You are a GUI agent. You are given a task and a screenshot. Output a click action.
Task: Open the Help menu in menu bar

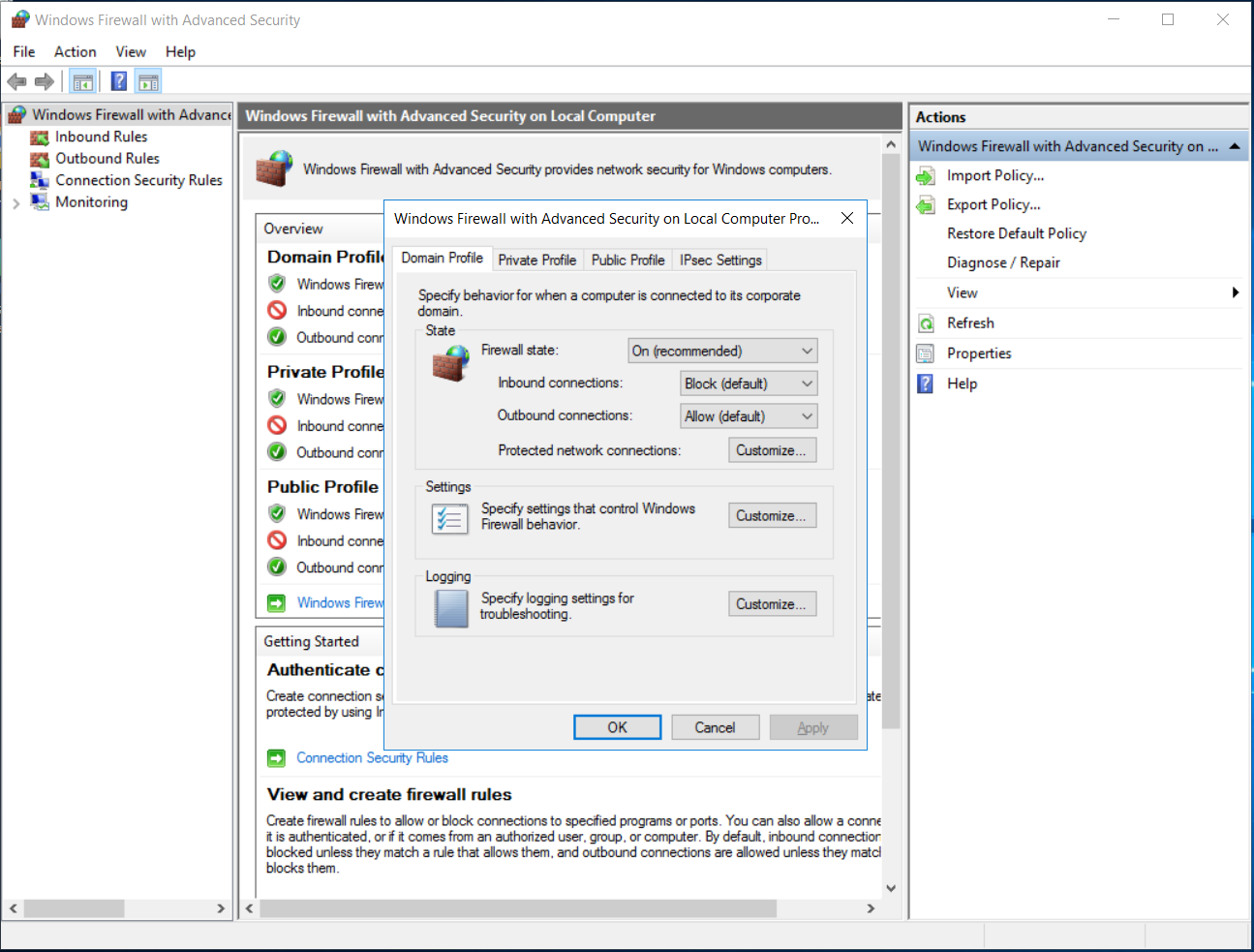coord(180,52)
